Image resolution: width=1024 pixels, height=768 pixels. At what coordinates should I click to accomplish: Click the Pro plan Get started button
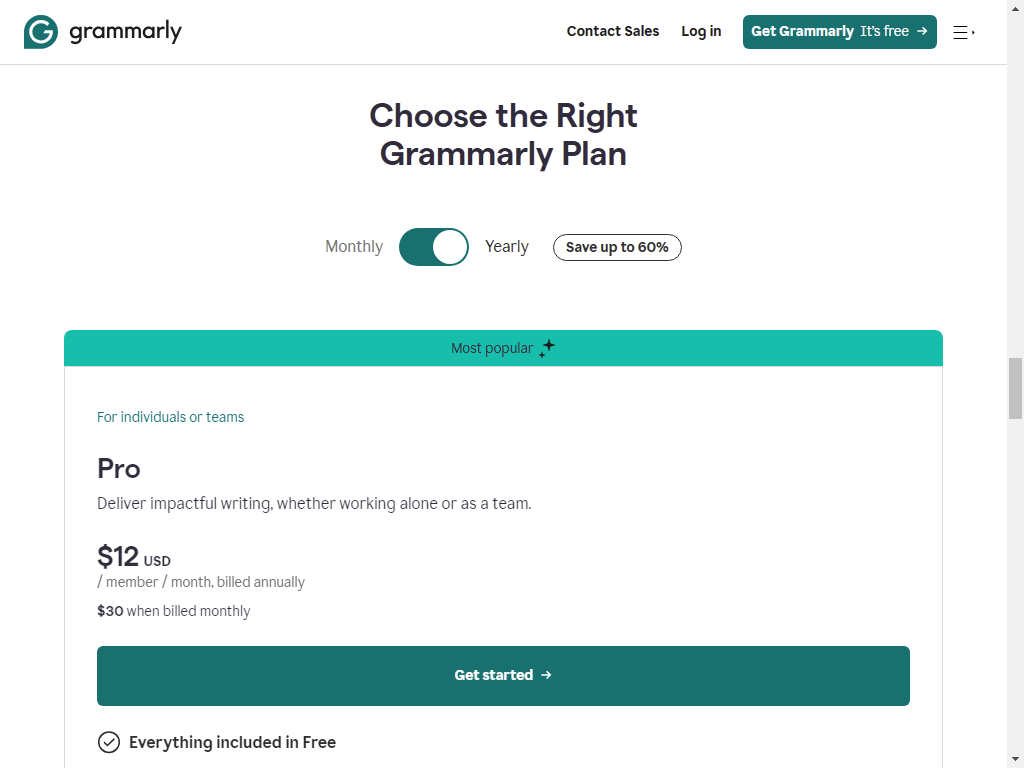coord(503,676)
